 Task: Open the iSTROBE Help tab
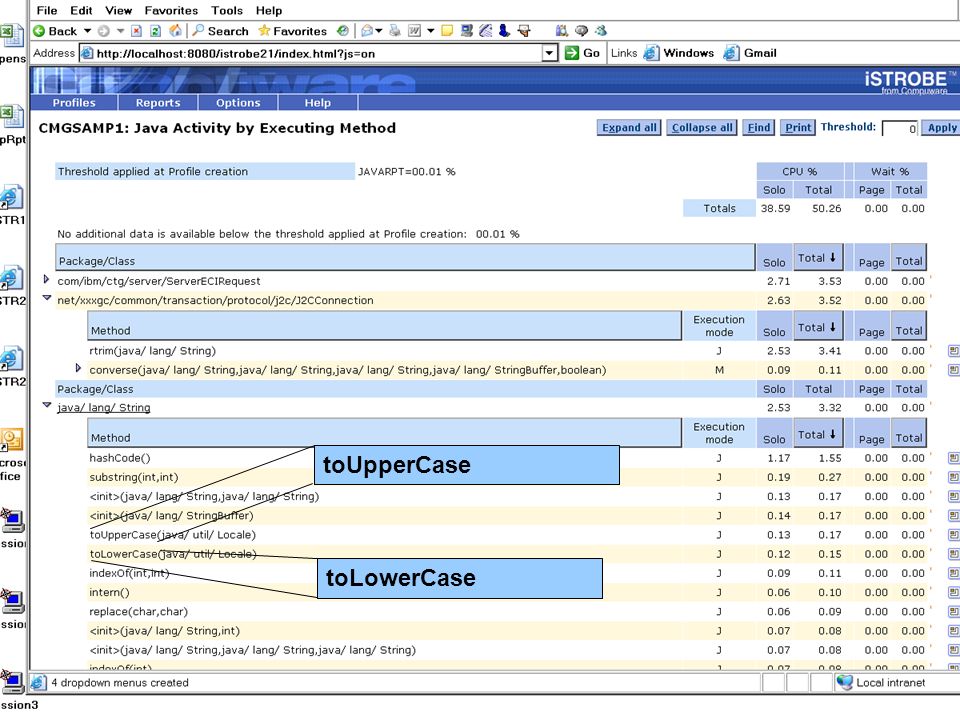pos(317,103)
